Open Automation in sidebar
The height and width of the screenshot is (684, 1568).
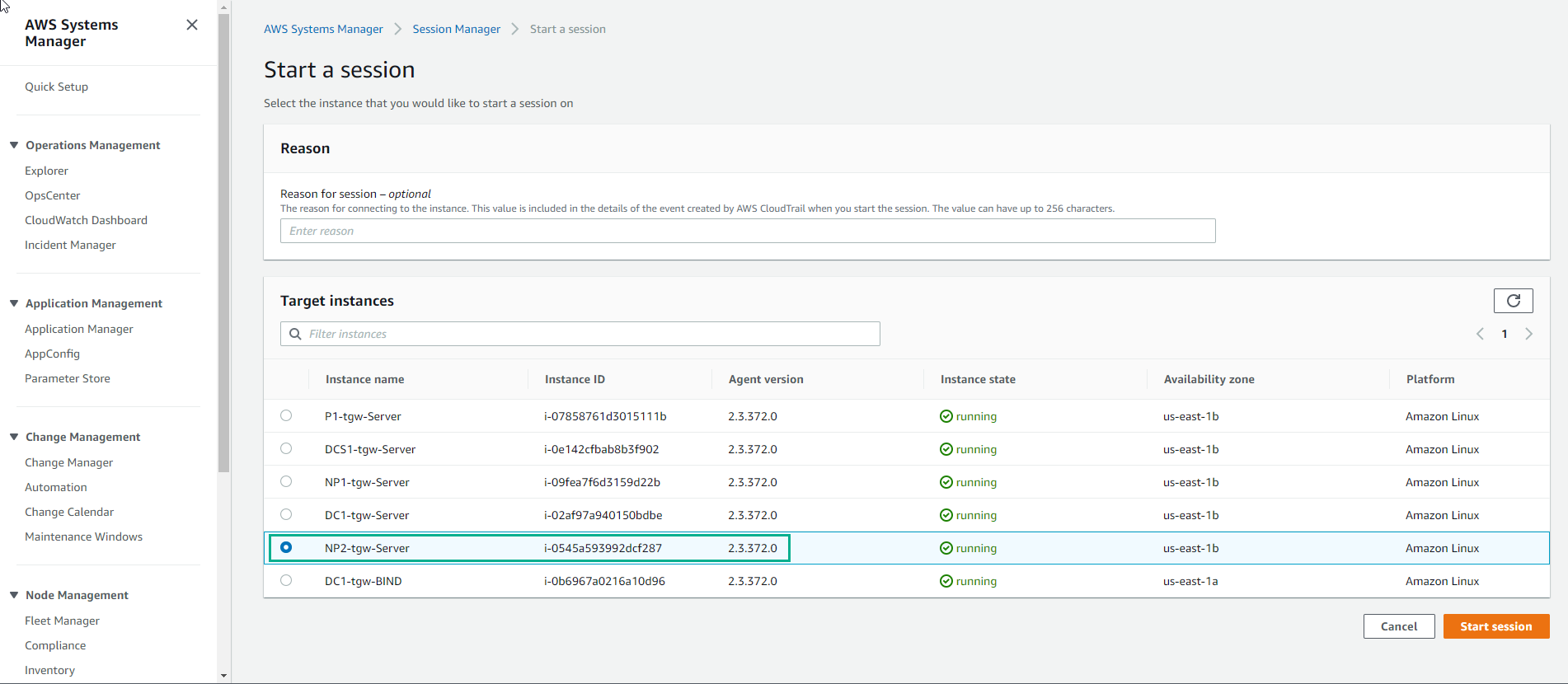pyautogui.click(x=55, y=487)
